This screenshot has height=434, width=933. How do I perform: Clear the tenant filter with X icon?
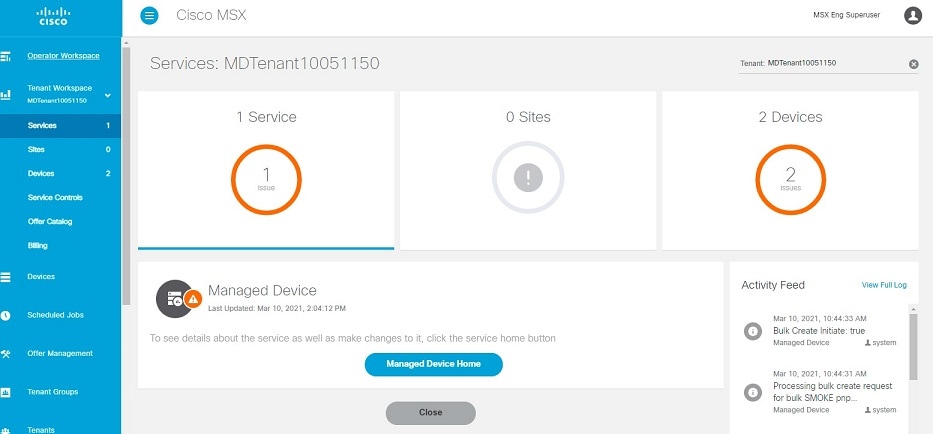pos(913,64)
